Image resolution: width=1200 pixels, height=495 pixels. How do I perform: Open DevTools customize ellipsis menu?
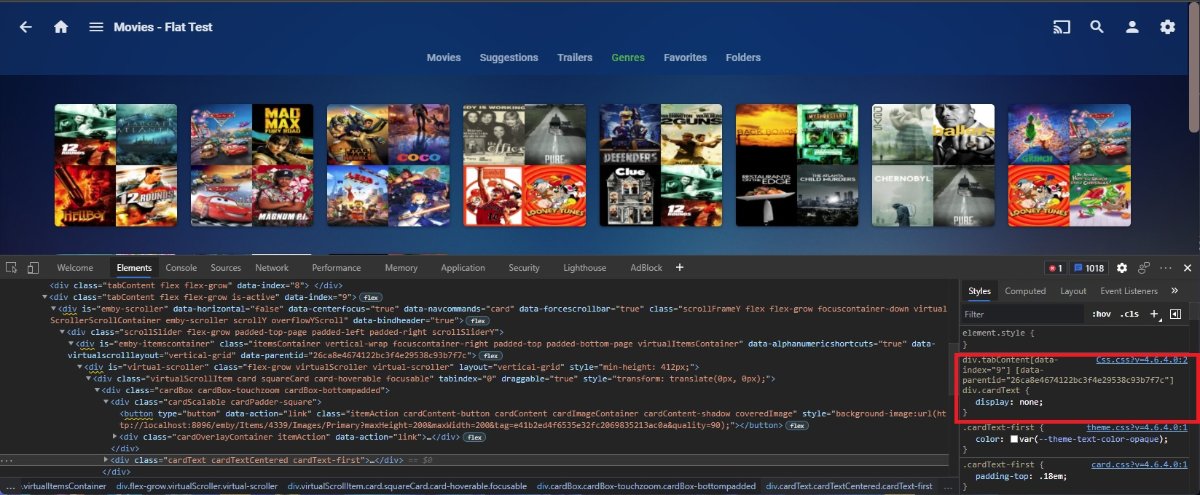(1165, 268)
